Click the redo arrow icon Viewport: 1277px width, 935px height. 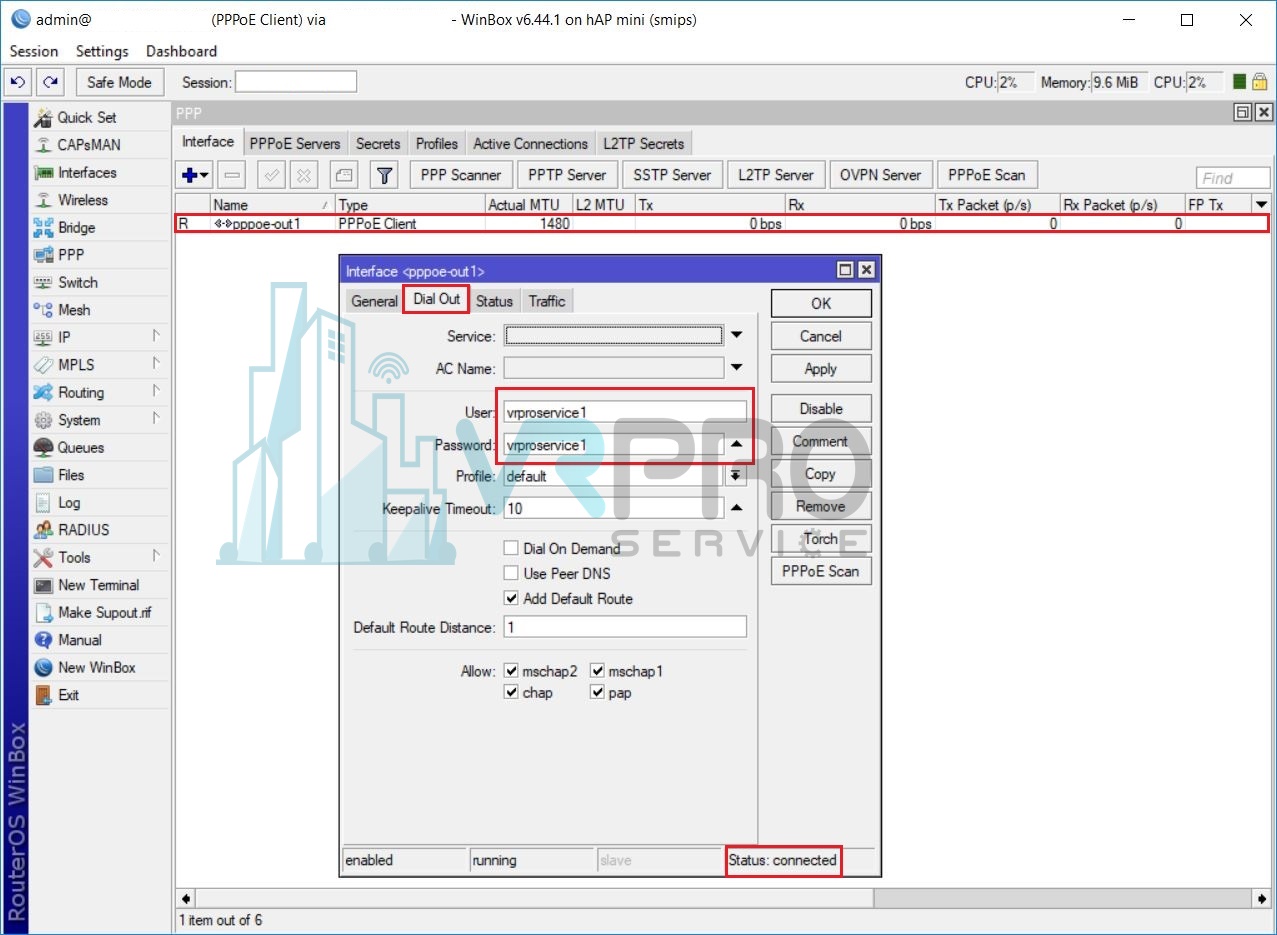pos(50,82)
